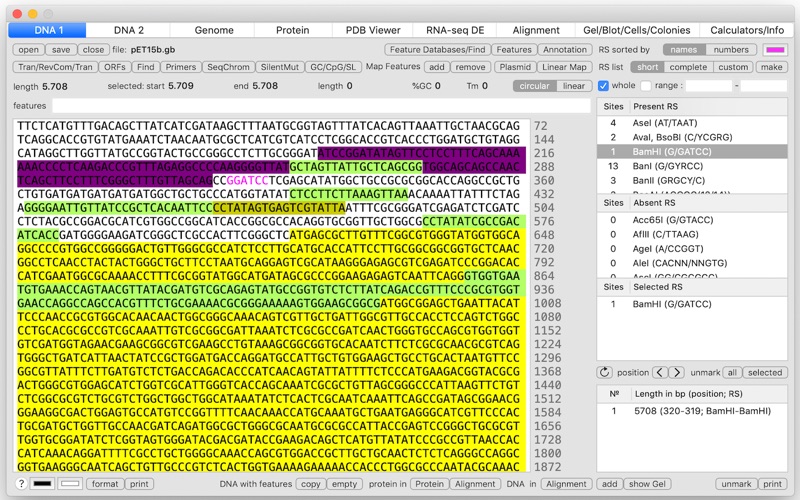Open the Primers tool

[181, 67]
